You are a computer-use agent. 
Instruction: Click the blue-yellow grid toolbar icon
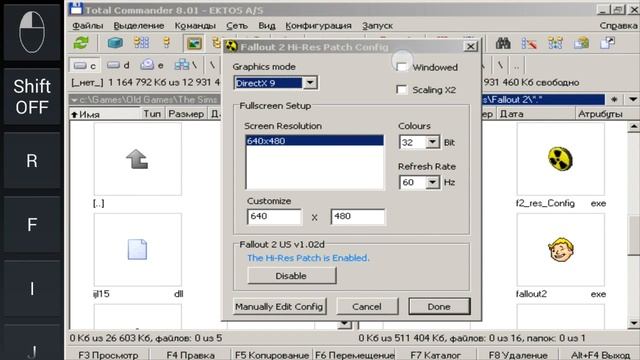coord(555,43)
